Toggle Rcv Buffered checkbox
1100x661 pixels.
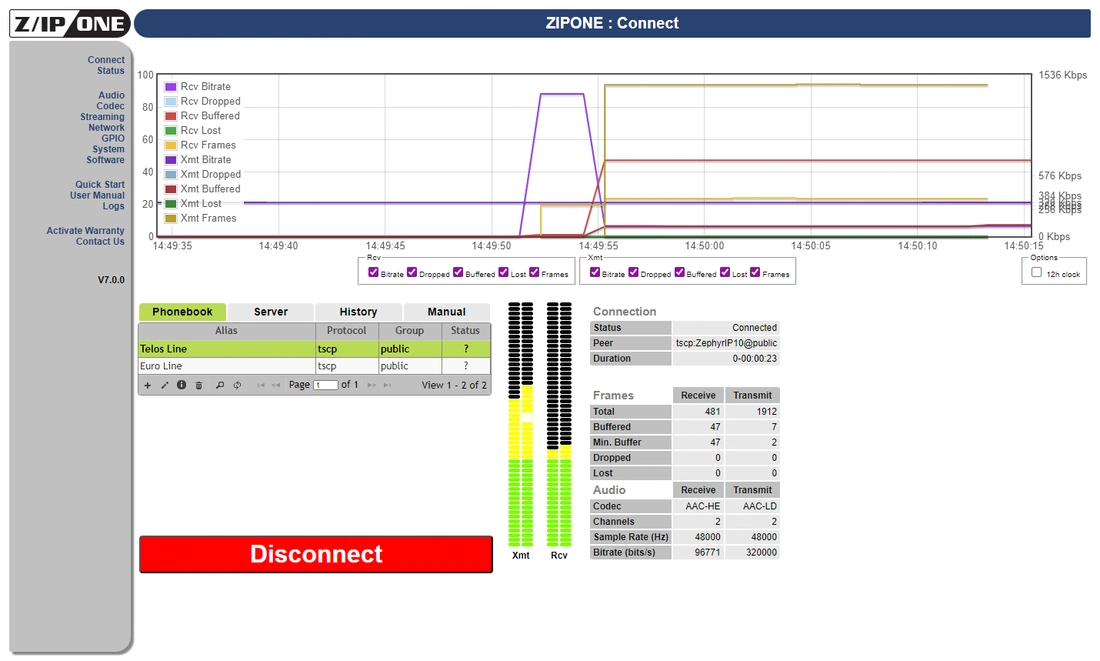[458, 272]
